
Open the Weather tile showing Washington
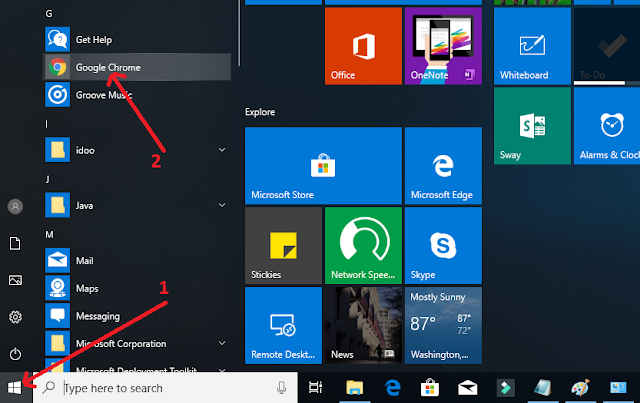[x=443, y=325]
